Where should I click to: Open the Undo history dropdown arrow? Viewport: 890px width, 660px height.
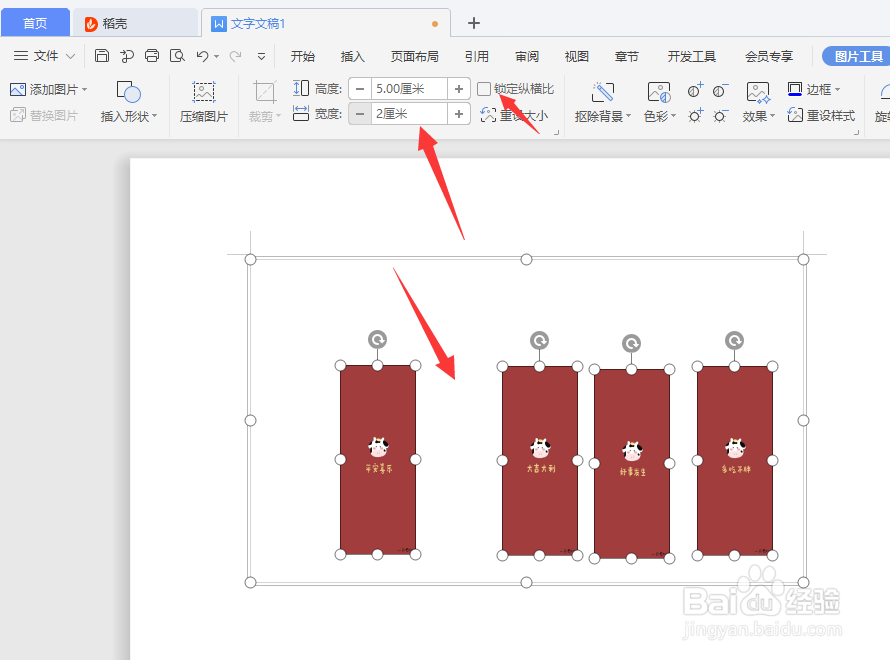tap(217, 56)
